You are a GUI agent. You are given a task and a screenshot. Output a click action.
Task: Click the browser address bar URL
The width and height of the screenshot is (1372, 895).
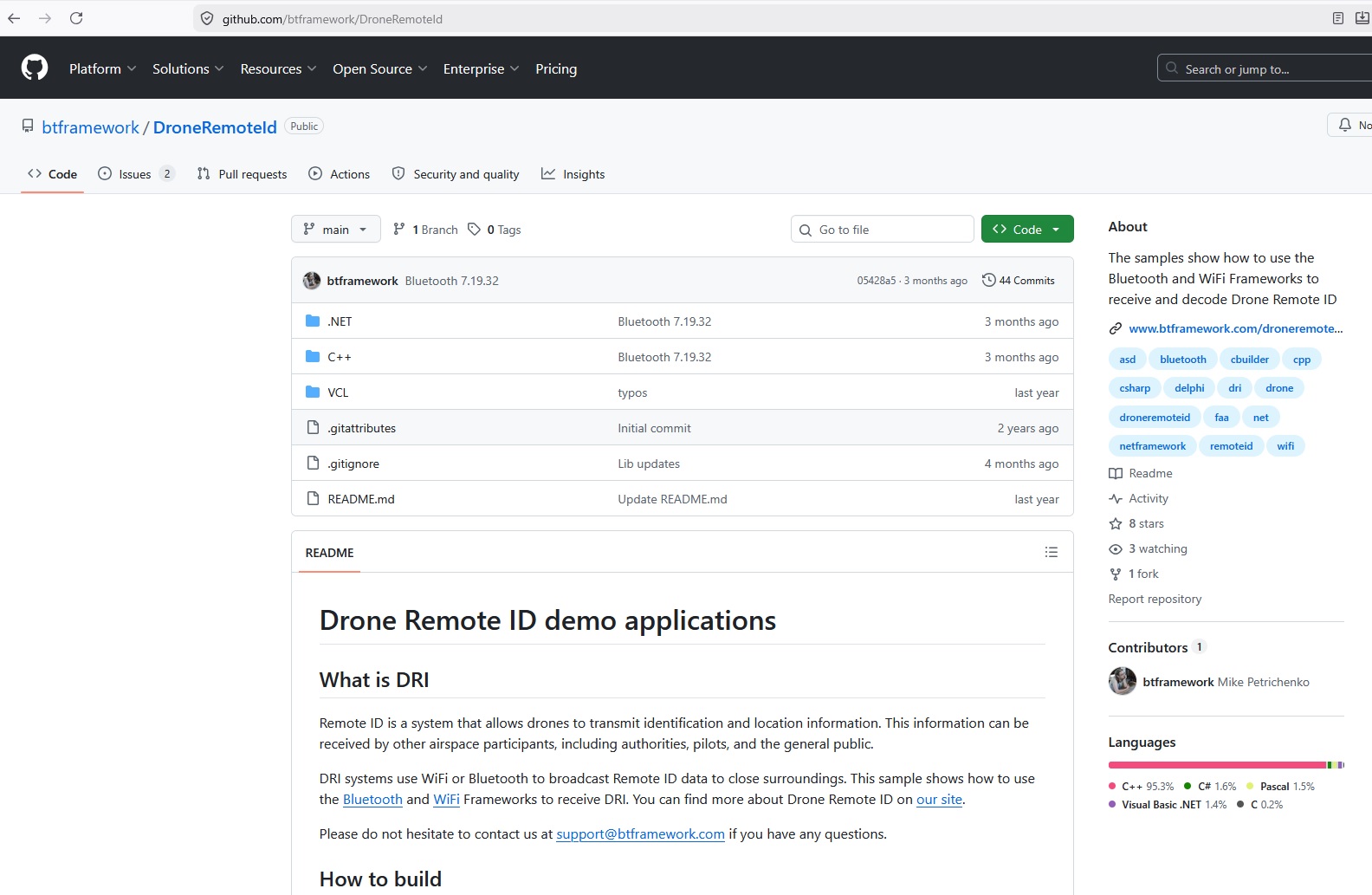coord(333,18)
